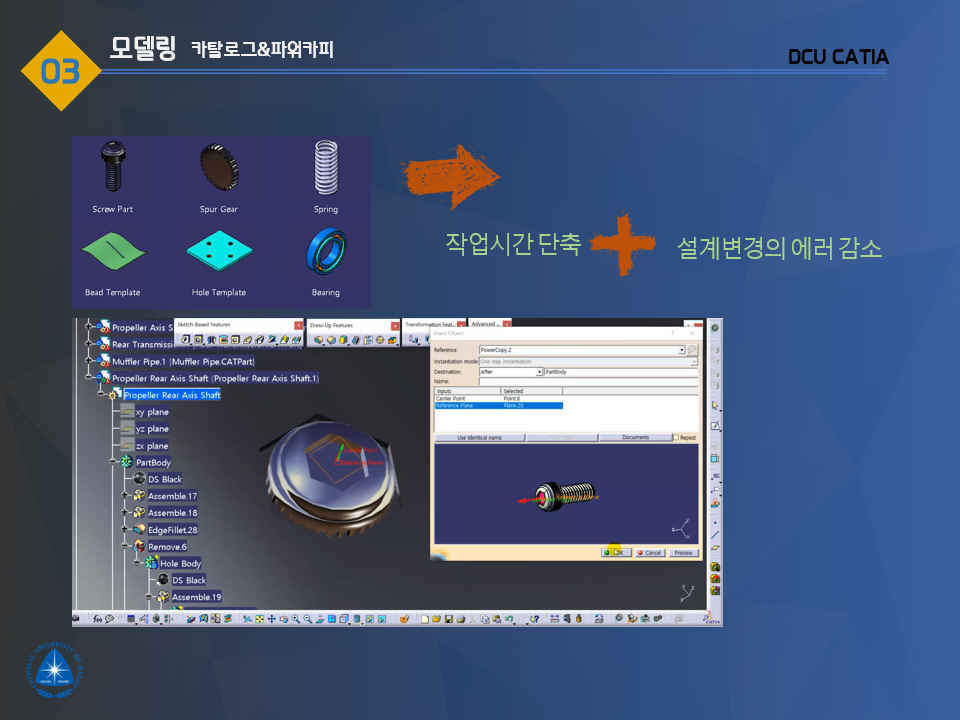The height and width of the screenshot is (720, 960).
Task: Choose the Bearing catalog thumbnail
Action: 326,251
